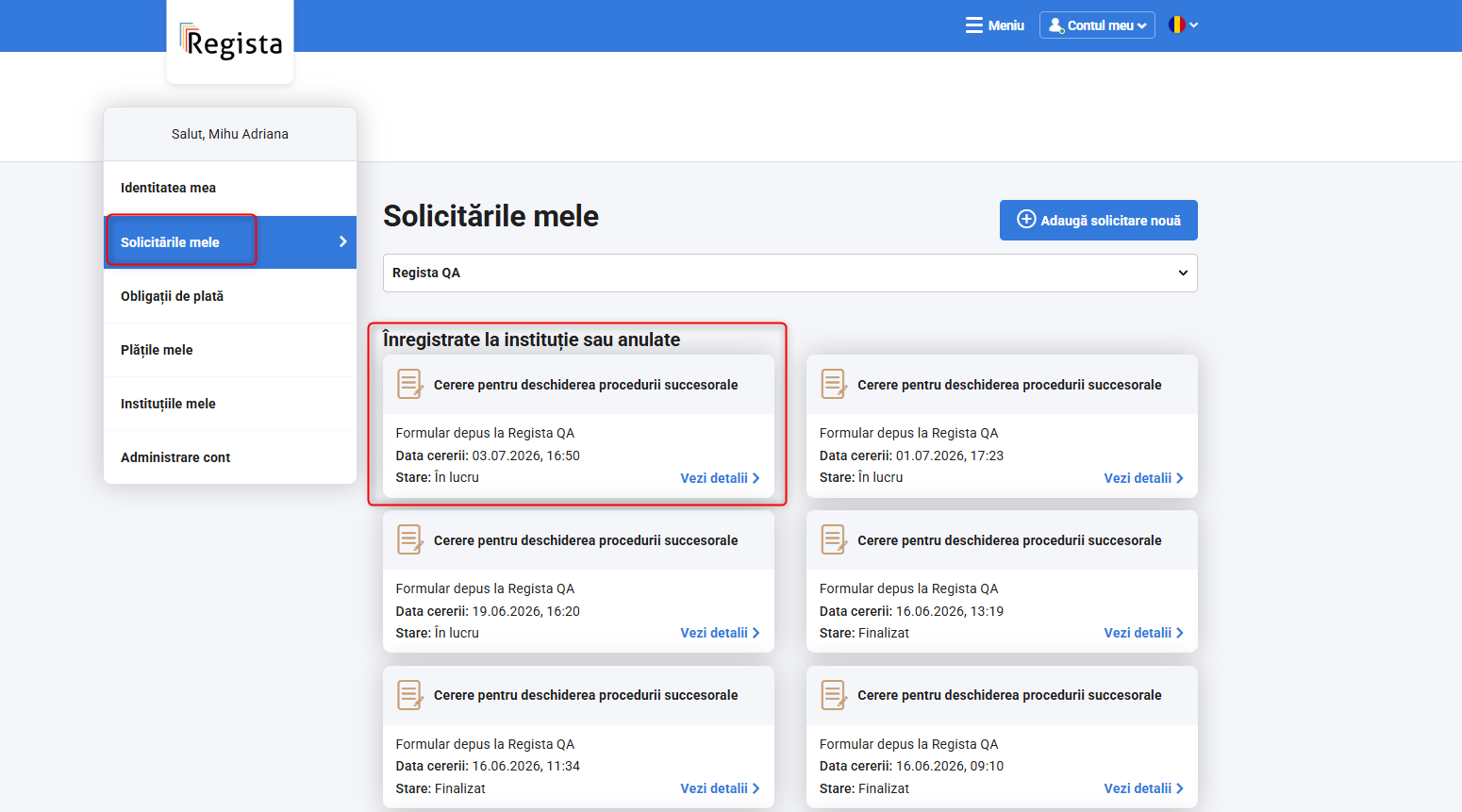Click the Solicitările mele page heading
Viewport: 1462px width, 812px height.
tap(490, 216)
